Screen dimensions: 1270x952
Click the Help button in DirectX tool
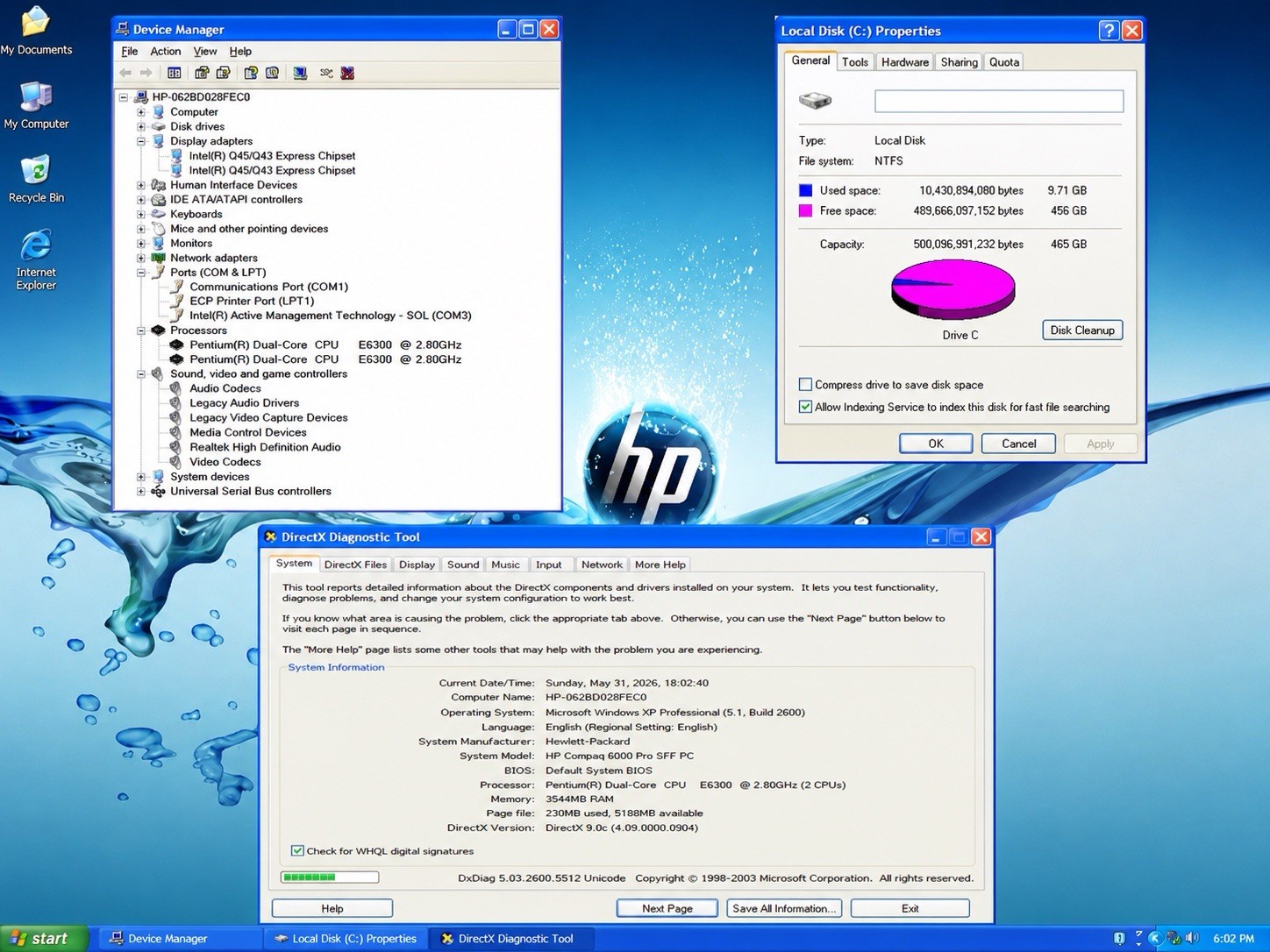(x=332, y=908)
